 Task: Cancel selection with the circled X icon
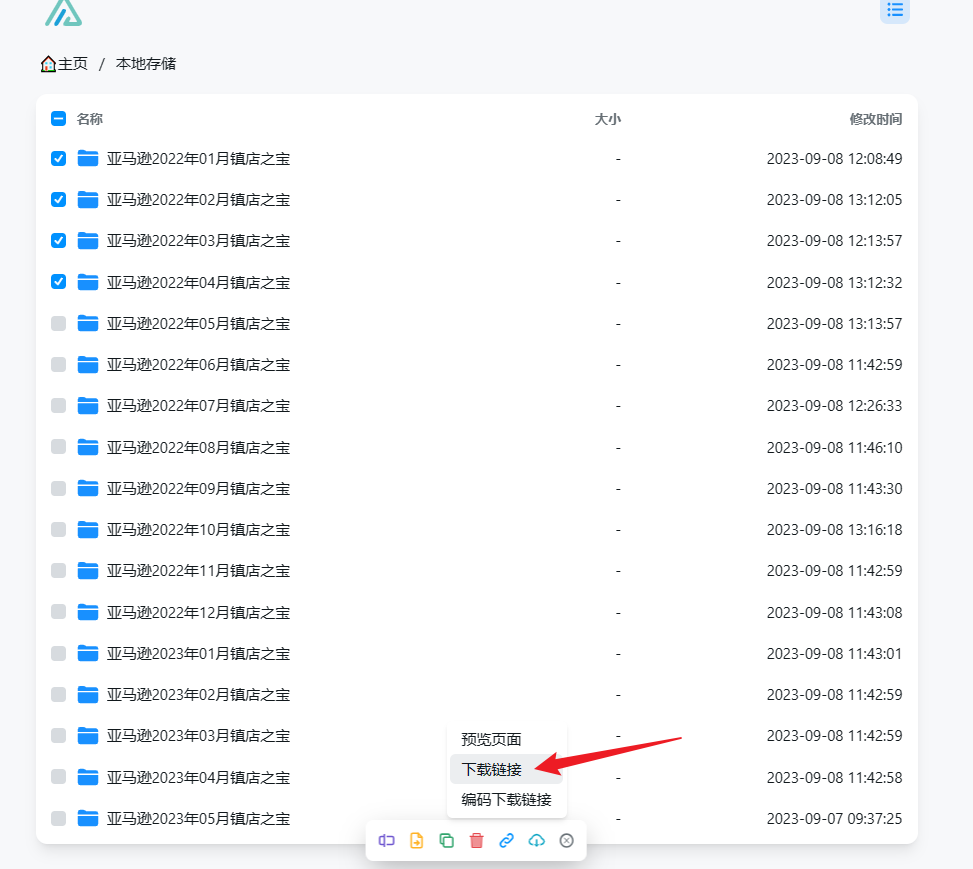(x=567, y=841)
